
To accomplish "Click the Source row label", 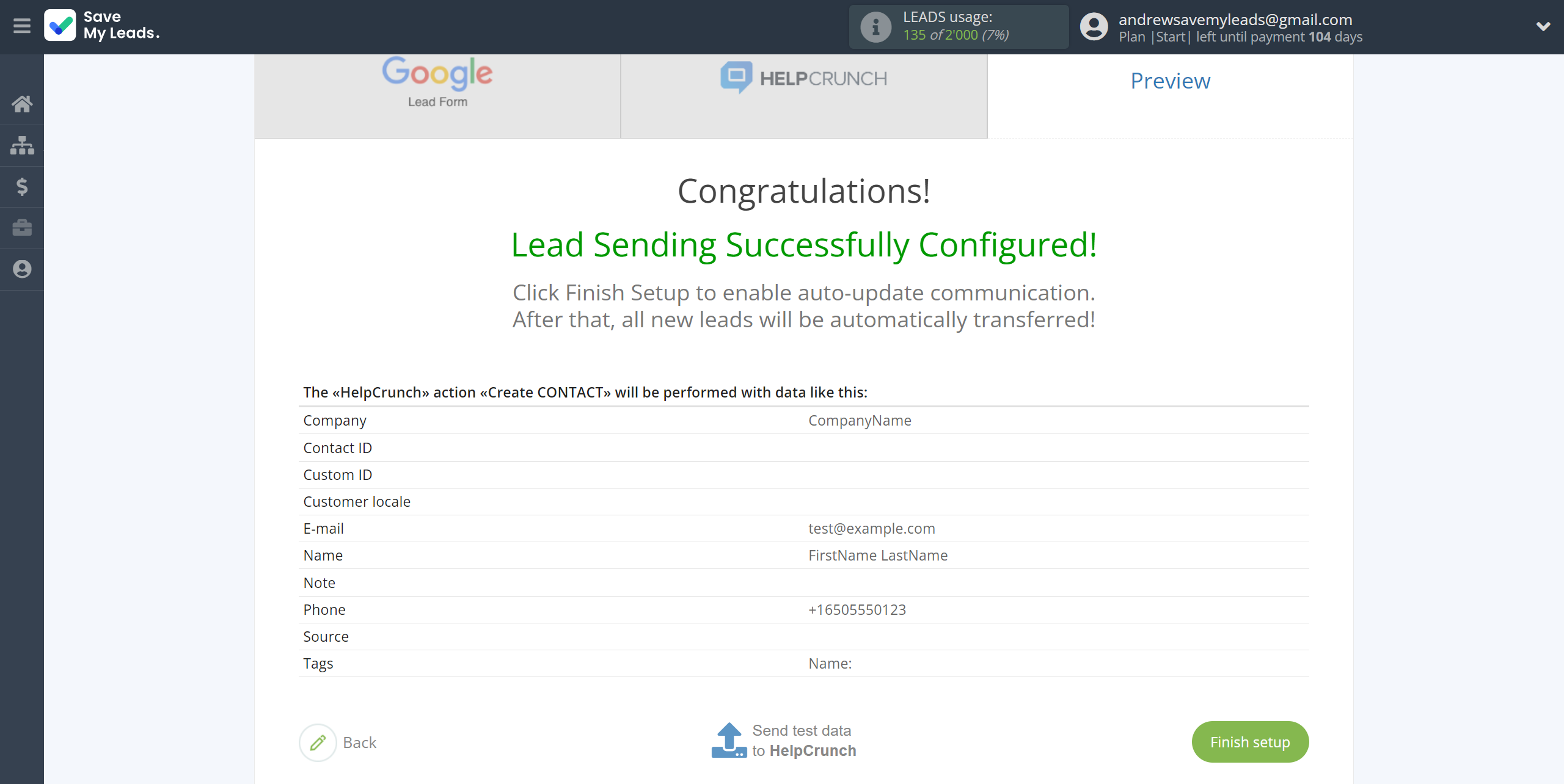I will point(326,637).
